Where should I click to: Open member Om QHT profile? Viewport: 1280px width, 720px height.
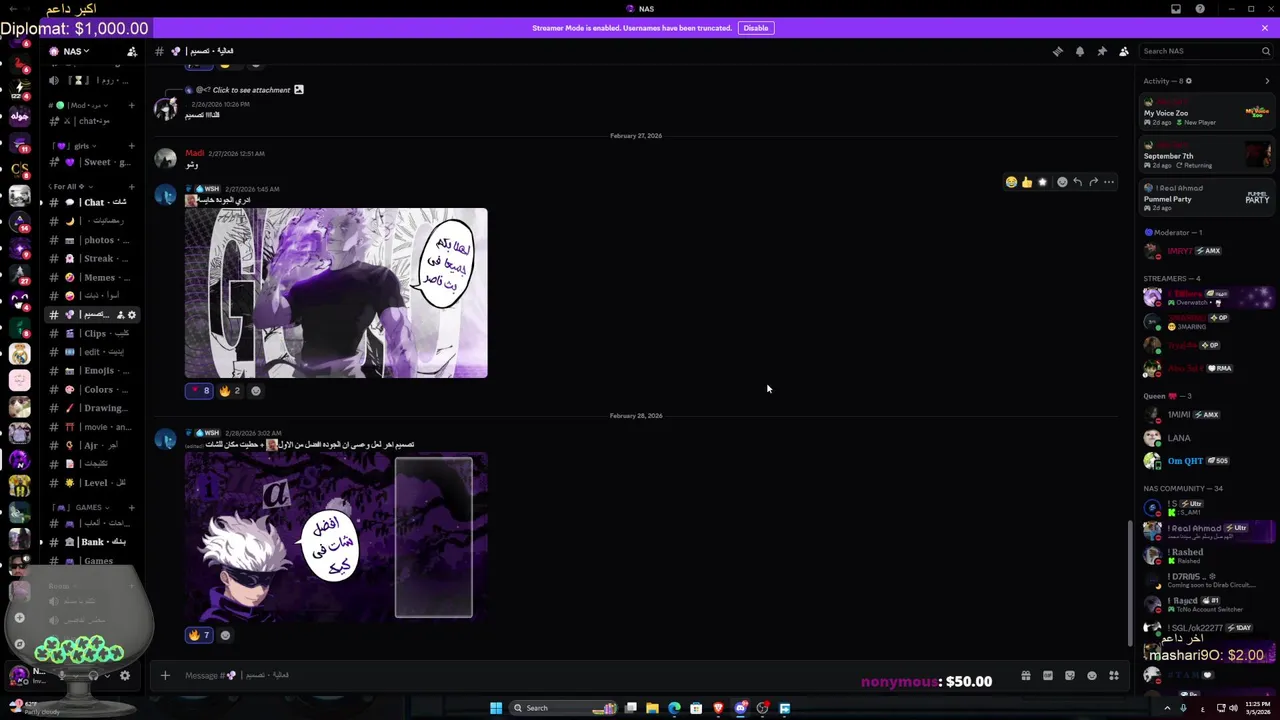[1207, 461]
